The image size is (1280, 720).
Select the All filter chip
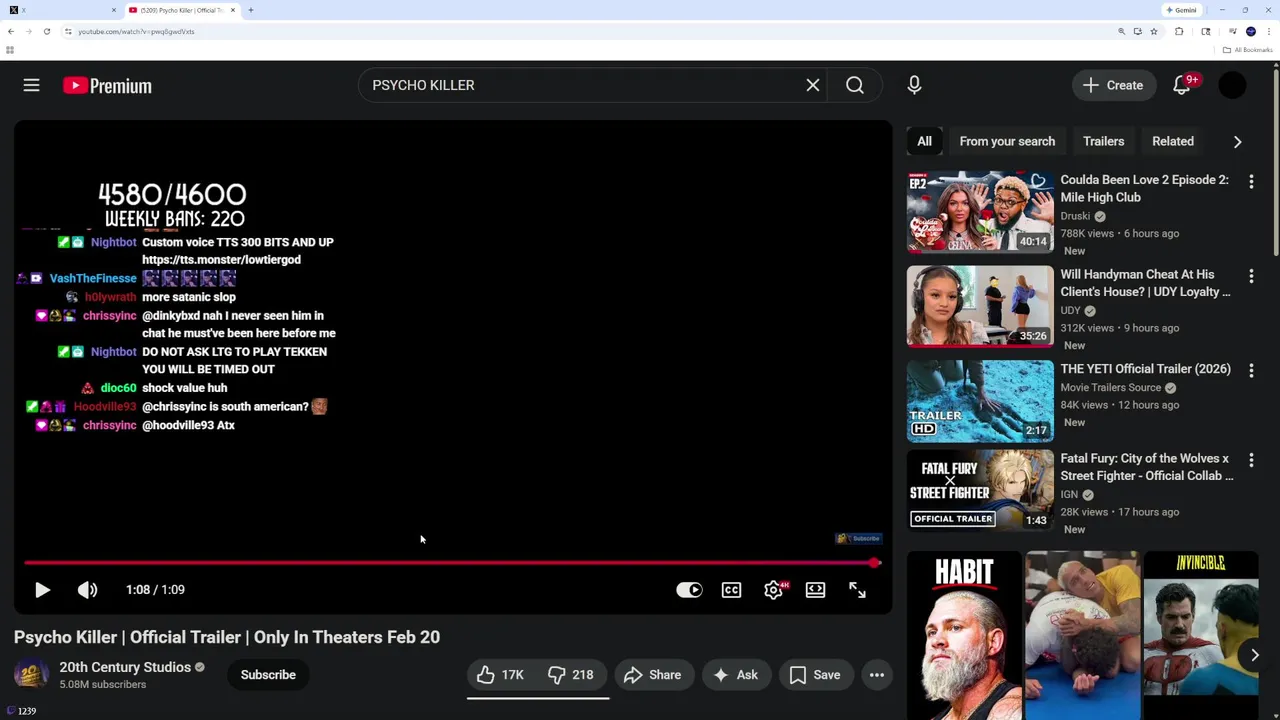pos(924,141)
